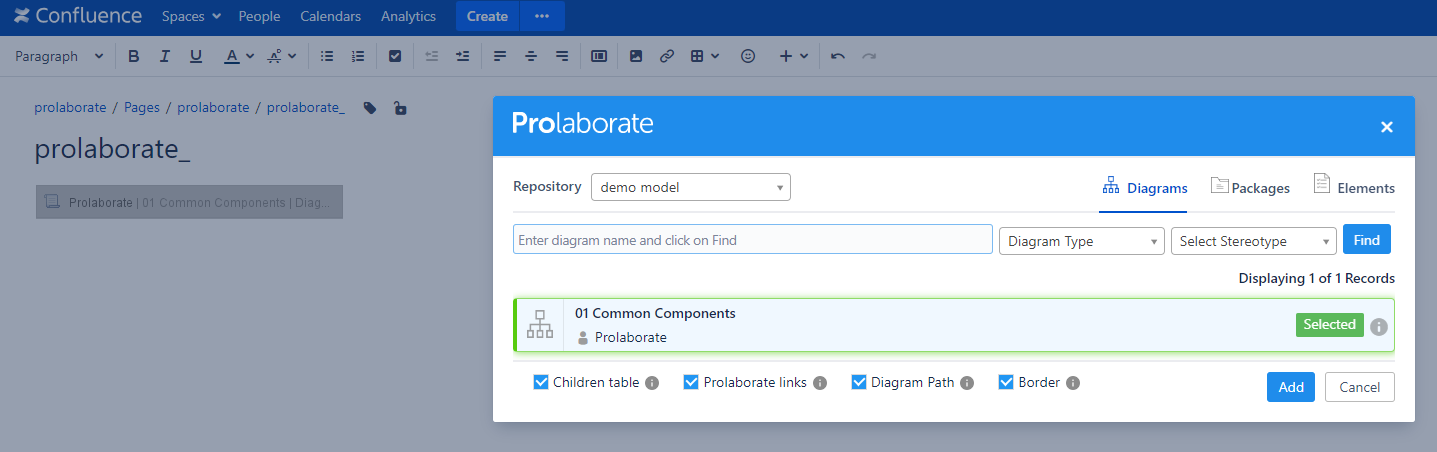1437x452 pixels.
Task: Open the Select Stereotype dropdown
Action: coord(1254,241)
